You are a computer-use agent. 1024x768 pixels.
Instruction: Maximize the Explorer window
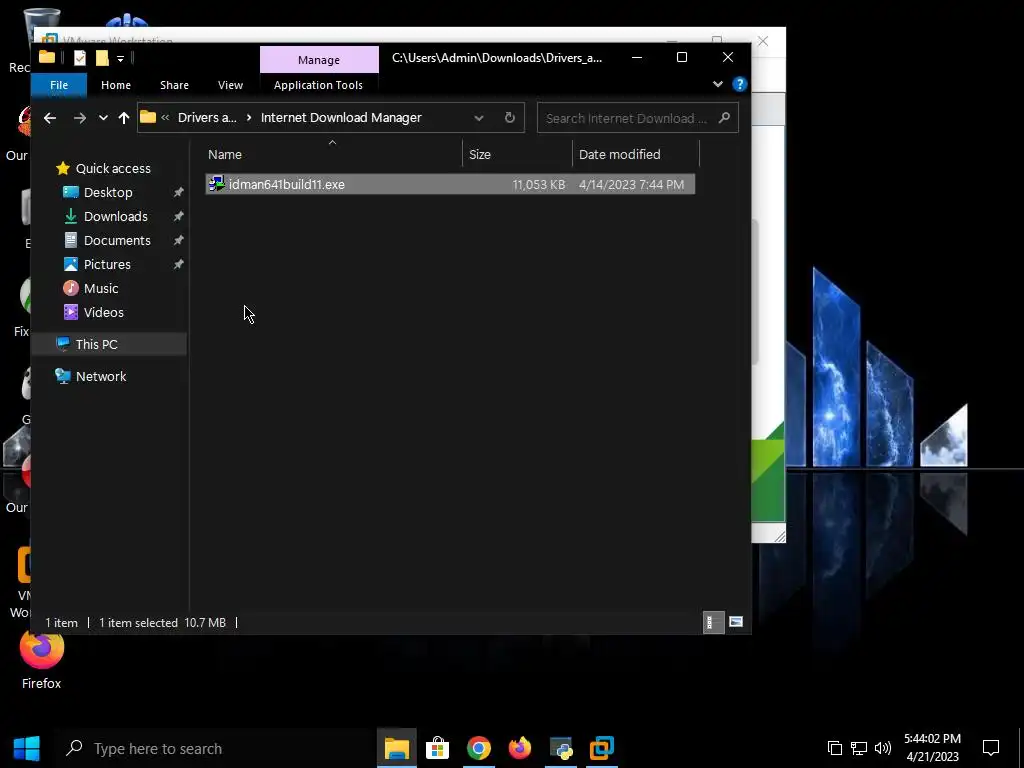click(682, 57)
